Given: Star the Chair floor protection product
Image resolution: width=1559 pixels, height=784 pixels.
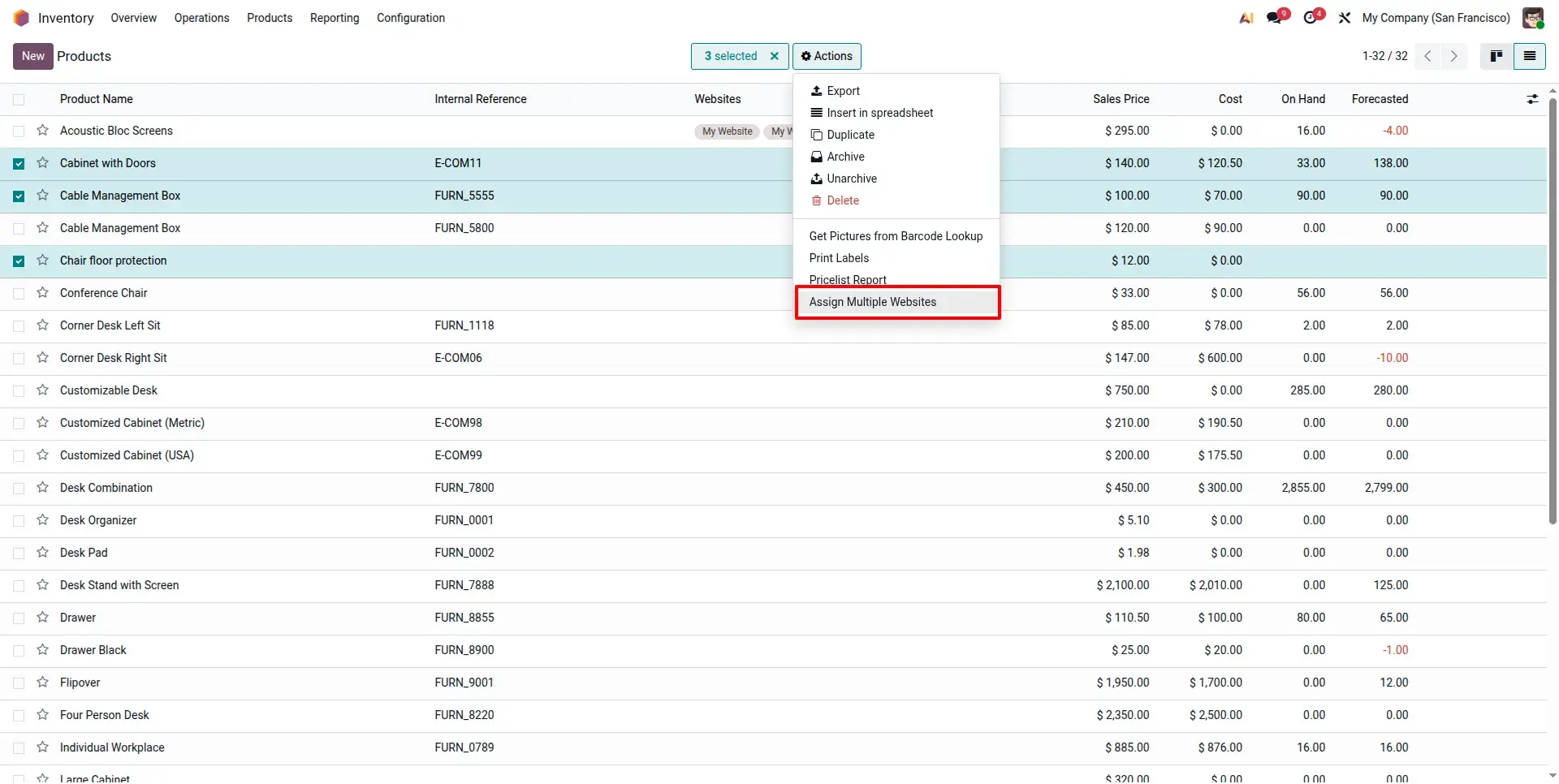Looking at the screenshot, I should coord(43,261).
